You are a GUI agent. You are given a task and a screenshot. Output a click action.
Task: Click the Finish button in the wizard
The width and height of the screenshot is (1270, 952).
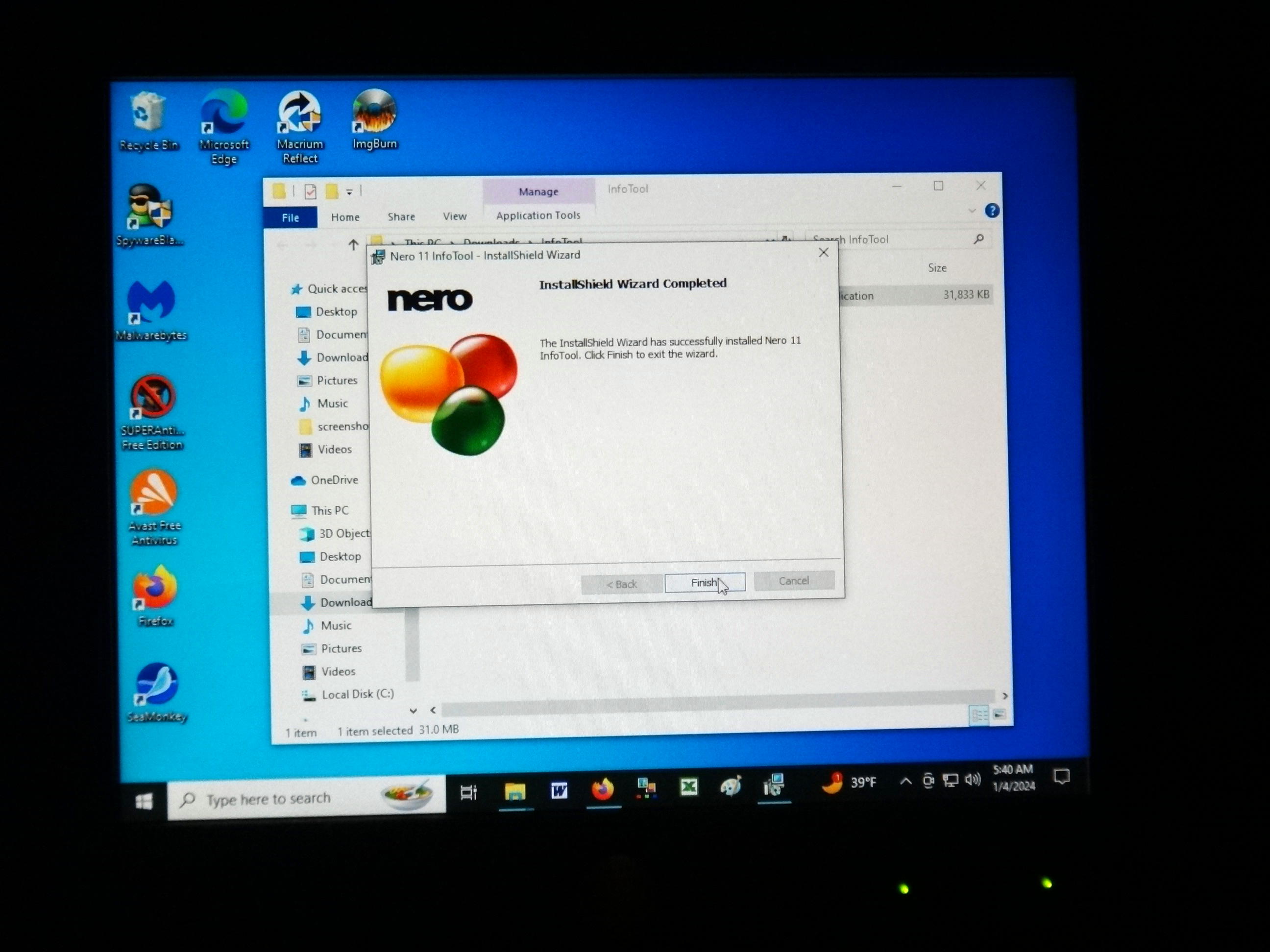coord(705,582)
